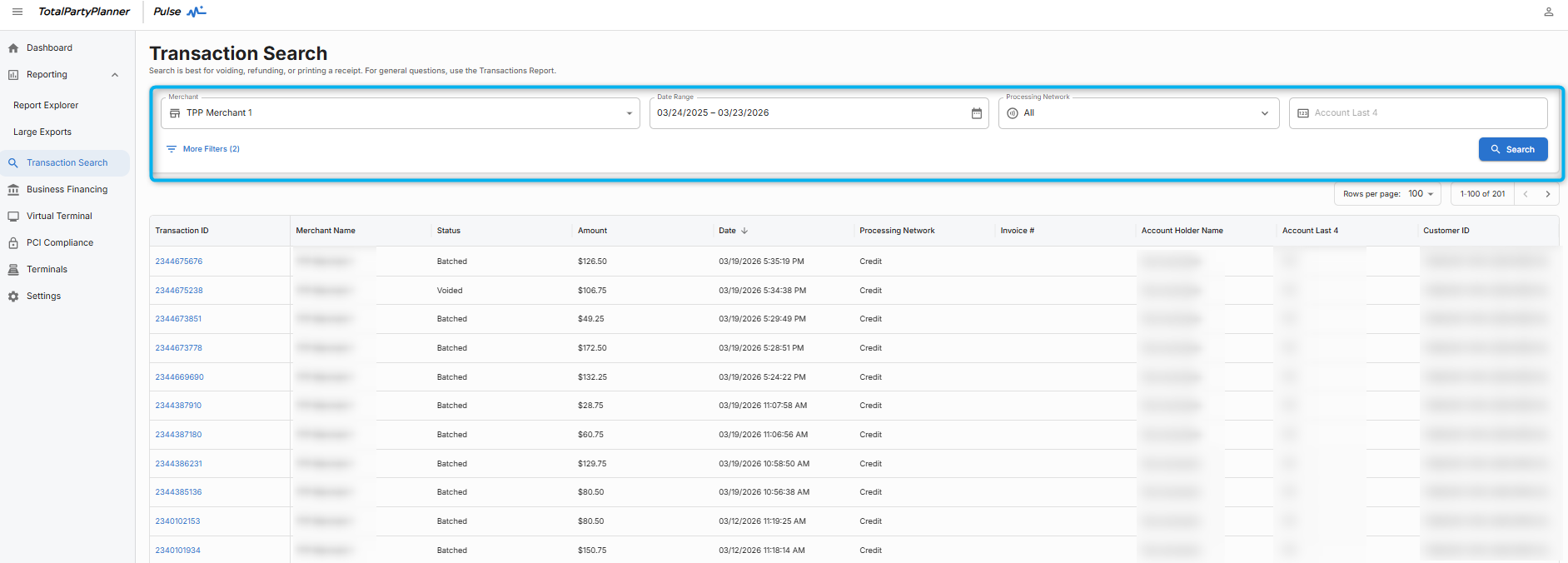Click the blue Search button
Screen dimensions: 1568x563
pyautogui.click(x=1512, y=149)
